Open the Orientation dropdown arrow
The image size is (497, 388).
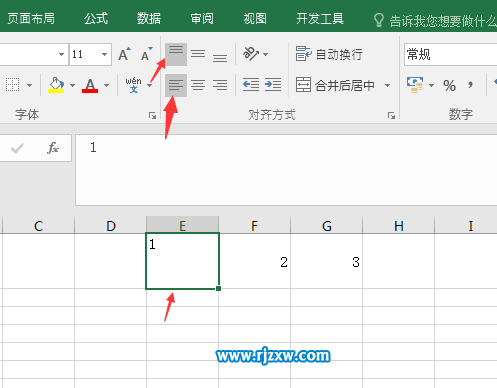click(x=266, y=54)
